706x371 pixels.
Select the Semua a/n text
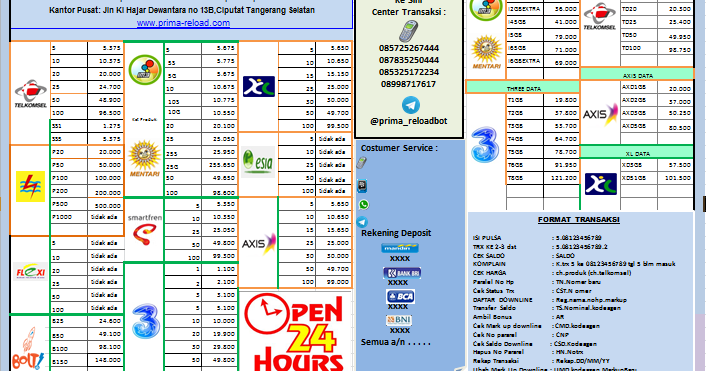coord(395,342)
